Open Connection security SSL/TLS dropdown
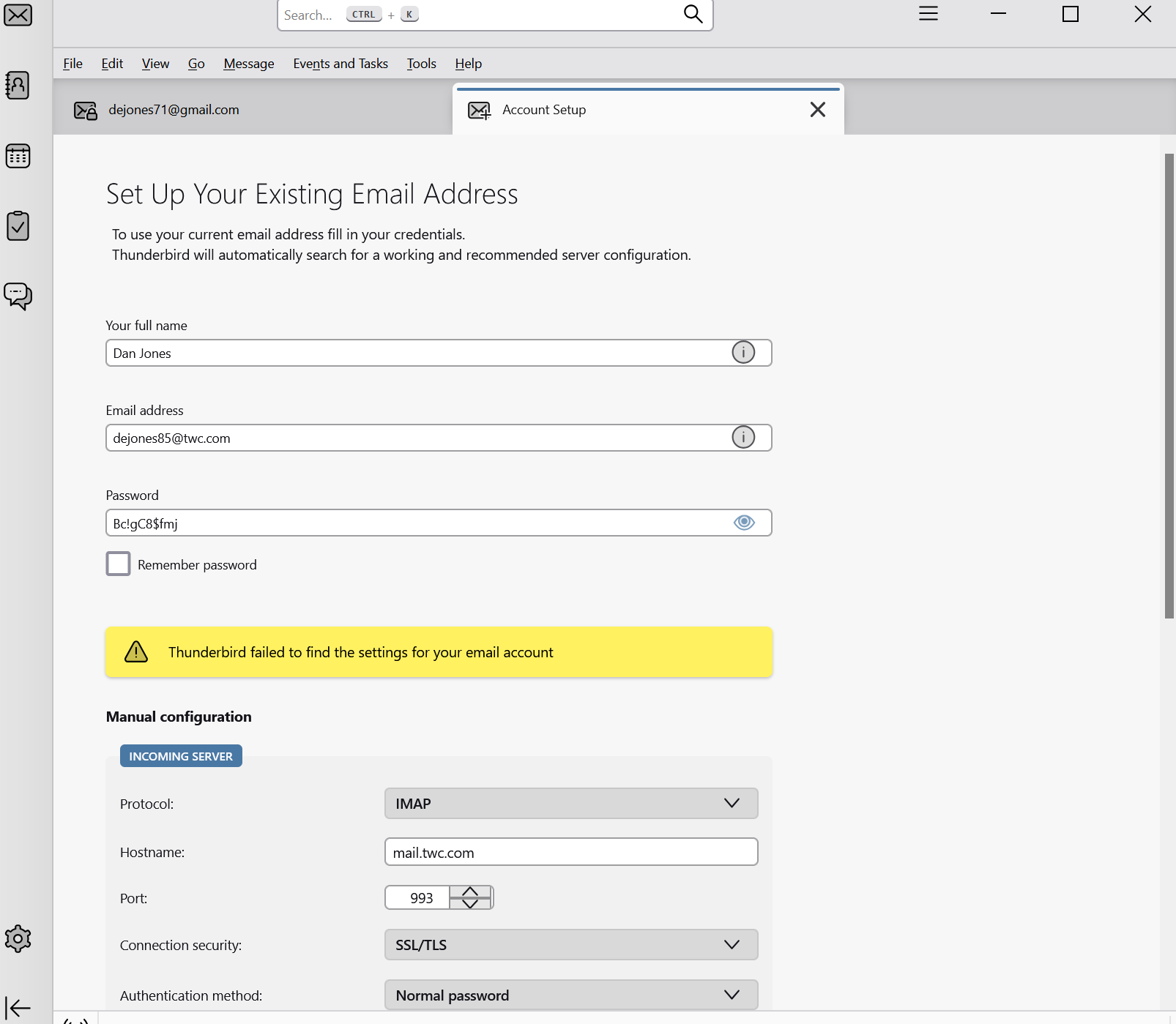The width and height of the screenshot is (1176, 1024). pos(571,944)
